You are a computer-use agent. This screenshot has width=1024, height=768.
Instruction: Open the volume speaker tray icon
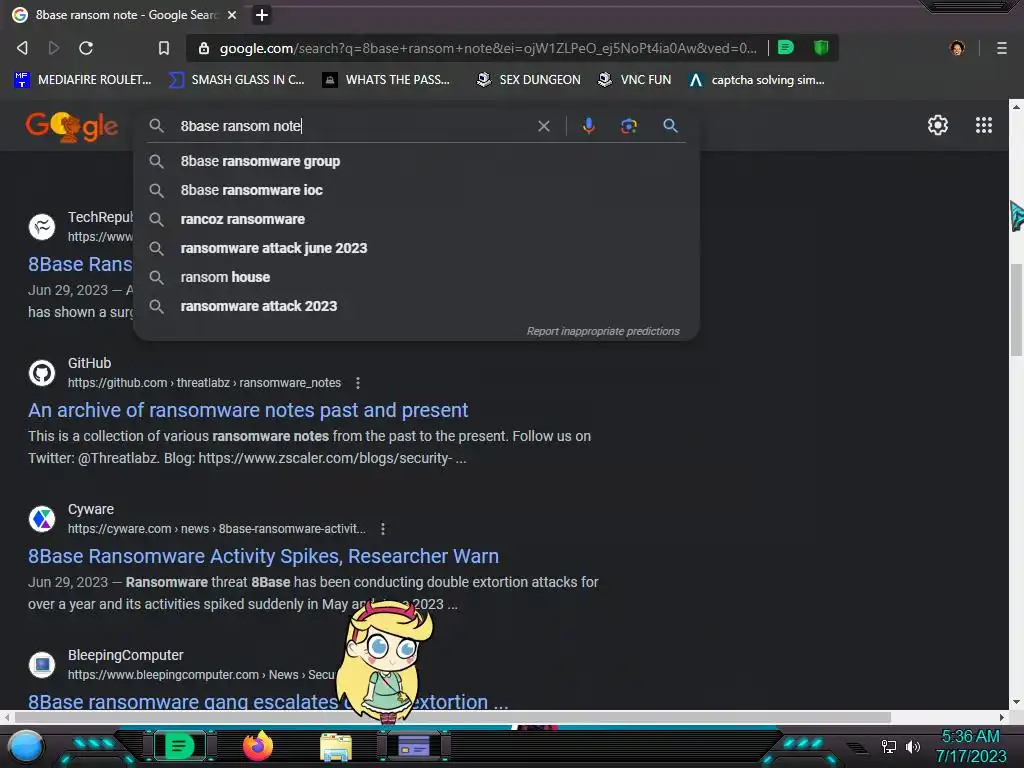click(x=912, y=746)
